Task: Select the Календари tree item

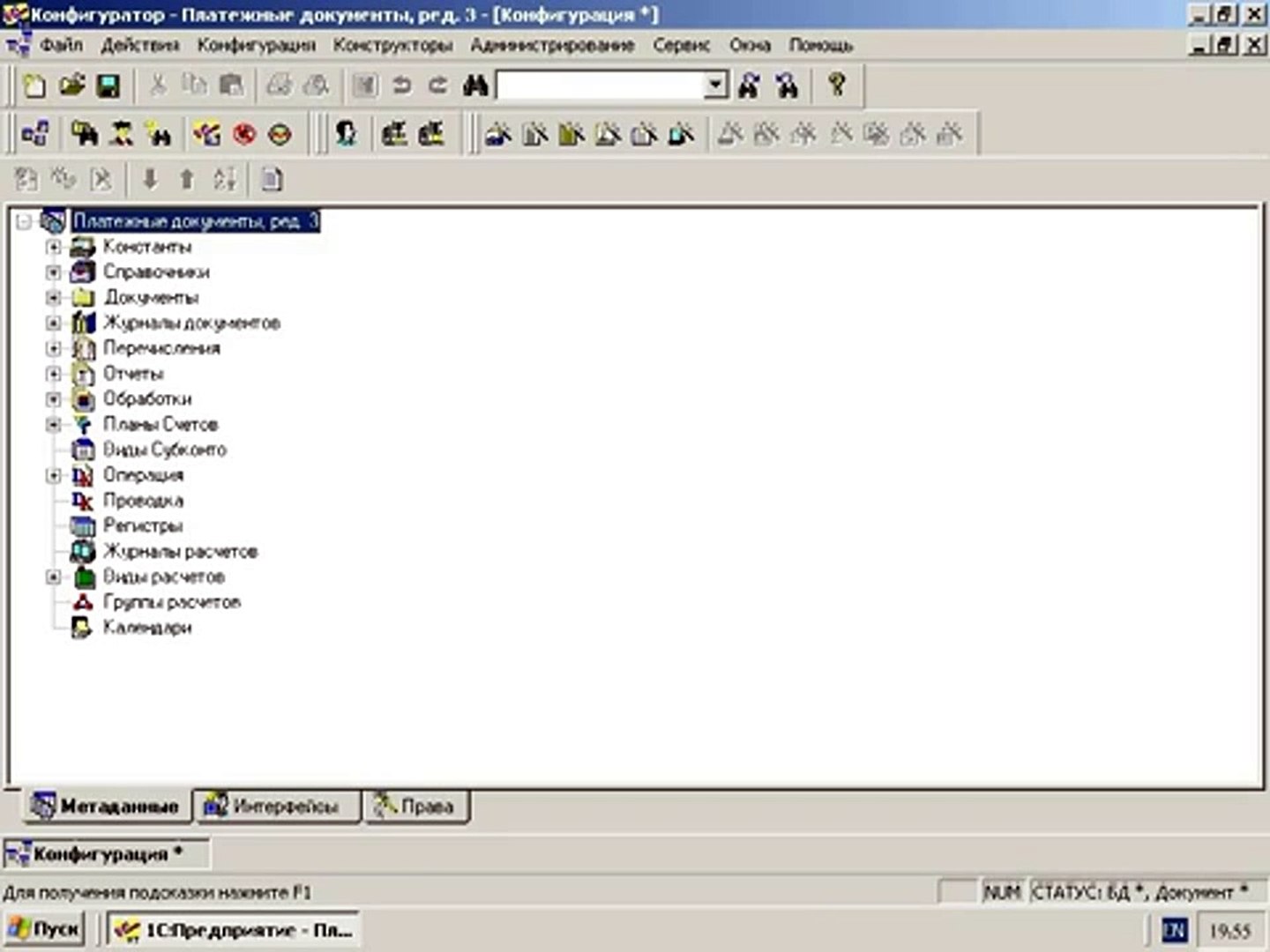Action: [x=147, y=628]
